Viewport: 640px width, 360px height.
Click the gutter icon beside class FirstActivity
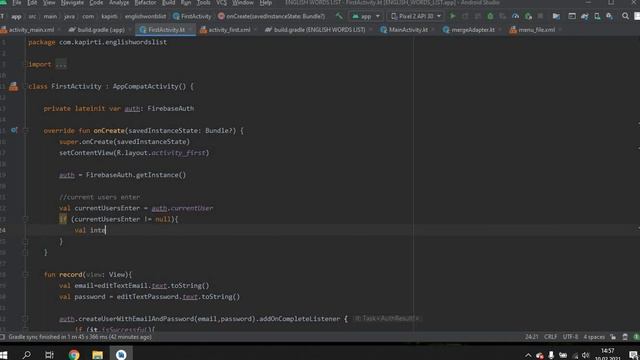pos(13,87)
